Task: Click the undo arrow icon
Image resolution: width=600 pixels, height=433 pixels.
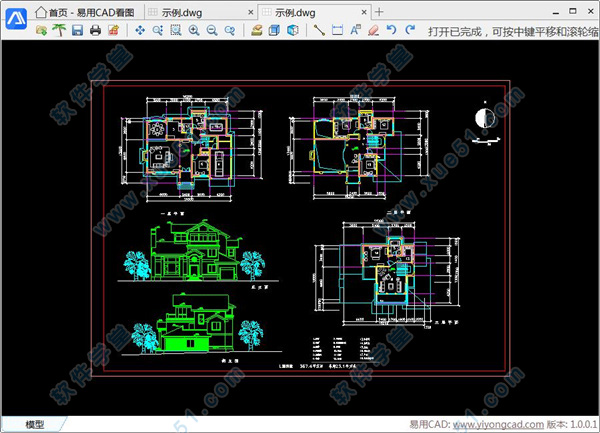Action: (x=391, y=31)
